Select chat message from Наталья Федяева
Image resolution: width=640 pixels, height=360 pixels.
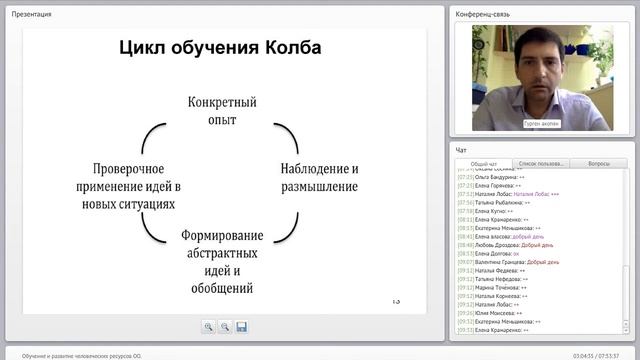pos(491,271)
